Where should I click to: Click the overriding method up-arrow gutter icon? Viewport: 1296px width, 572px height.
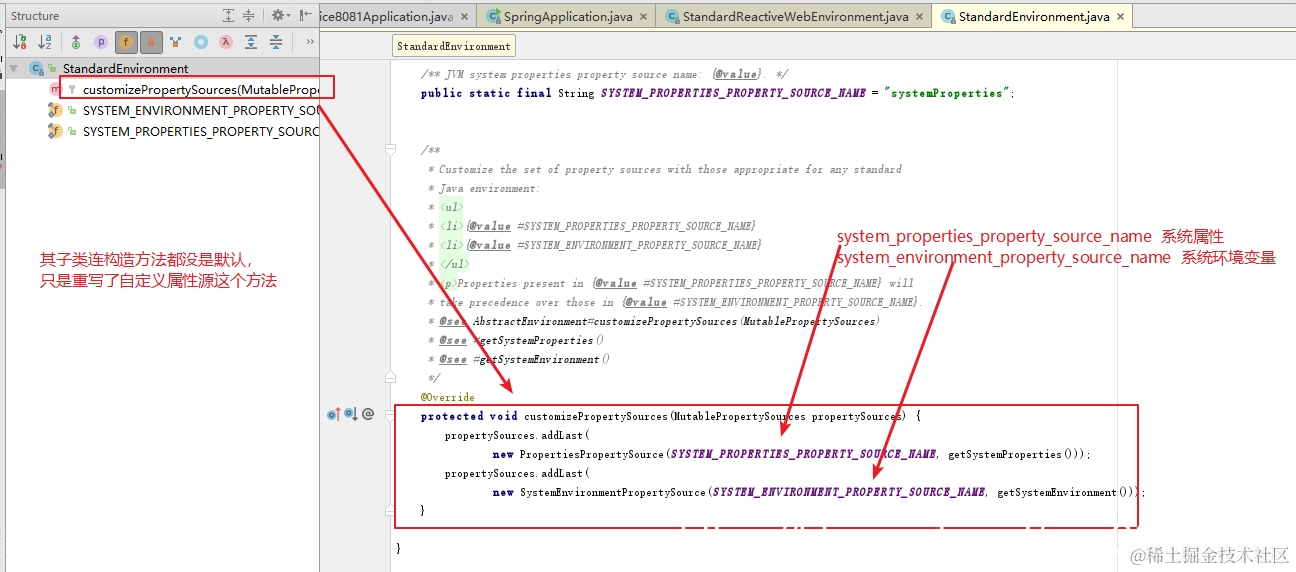[x=333, y=414]
